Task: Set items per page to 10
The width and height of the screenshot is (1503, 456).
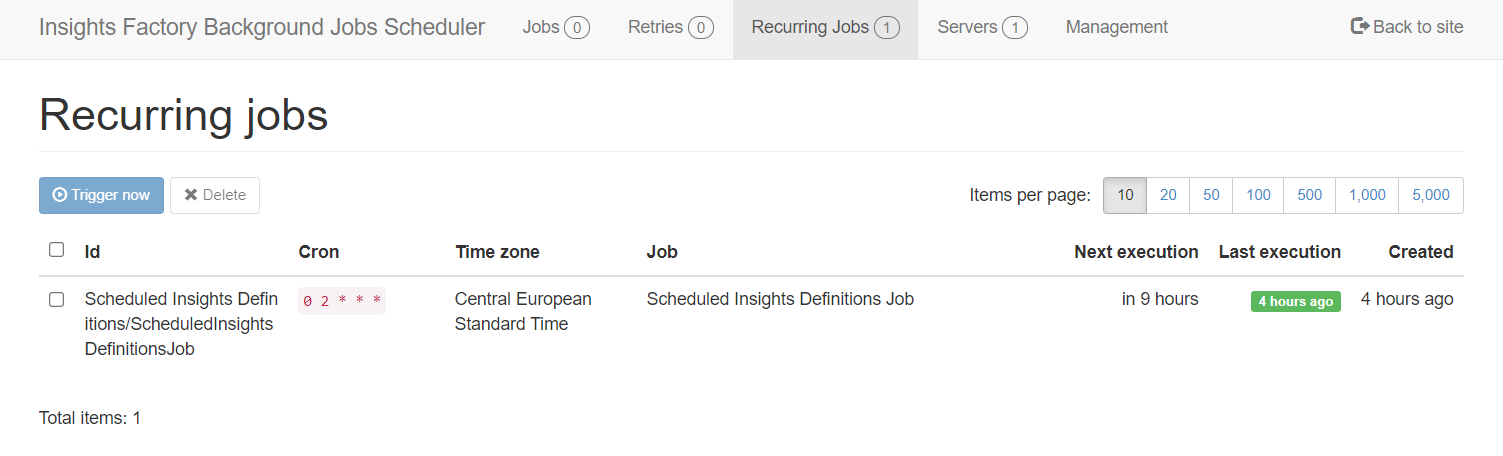Action: [1125, 195]
